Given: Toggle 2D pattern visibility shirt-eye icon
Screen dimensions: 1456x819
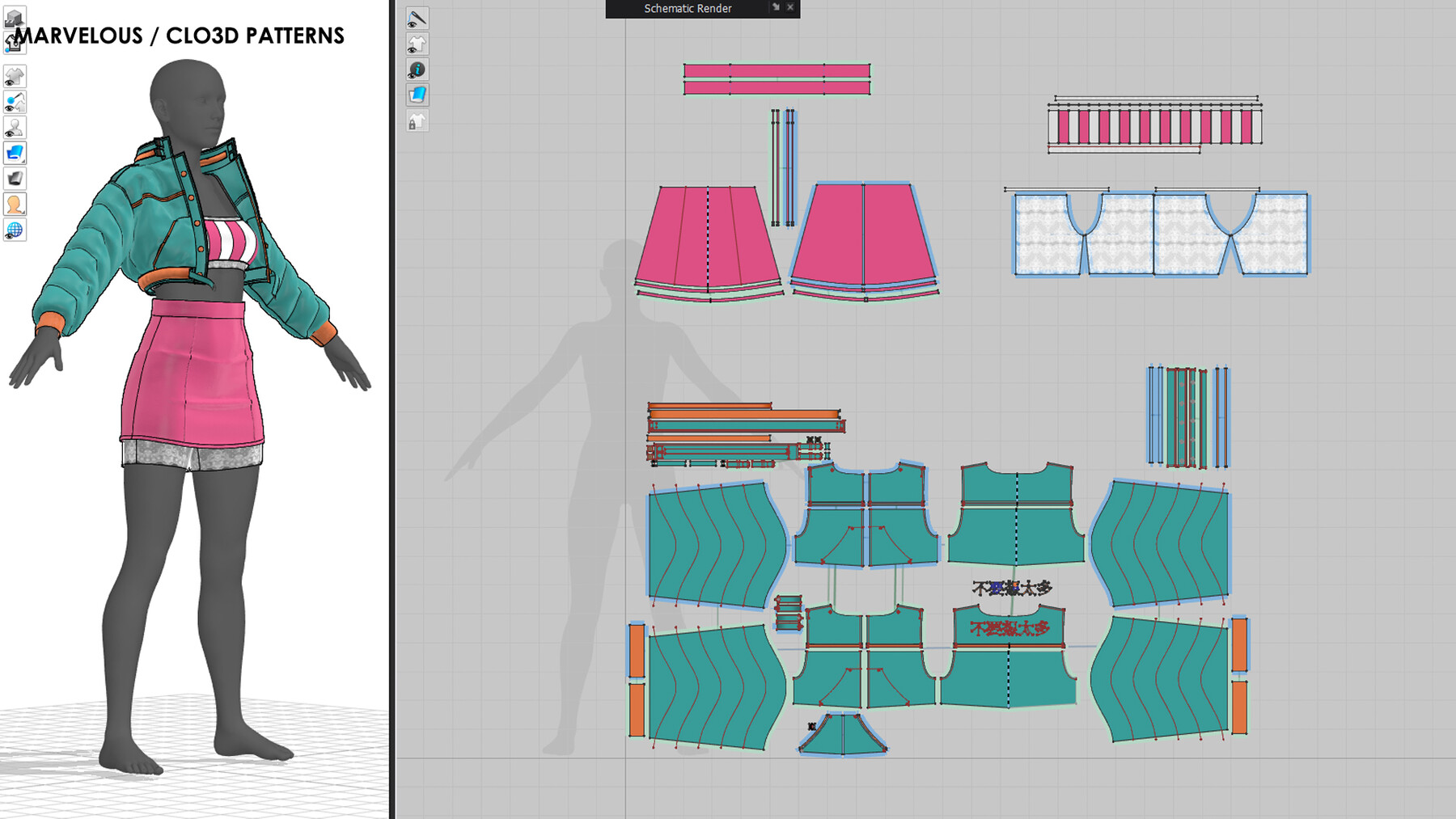Looking at the screenshot, I should 417,44.
